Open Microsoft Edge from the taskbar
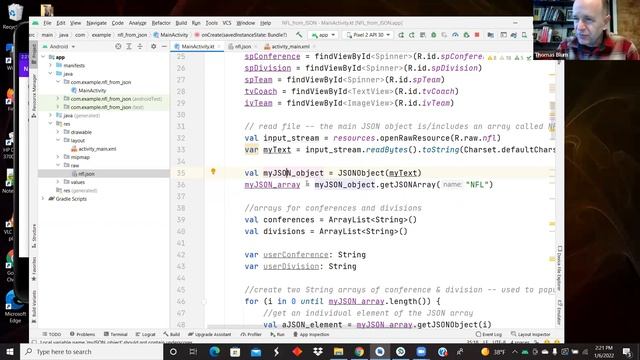Screen dimensions: 640x360 (x=214, y=351)
